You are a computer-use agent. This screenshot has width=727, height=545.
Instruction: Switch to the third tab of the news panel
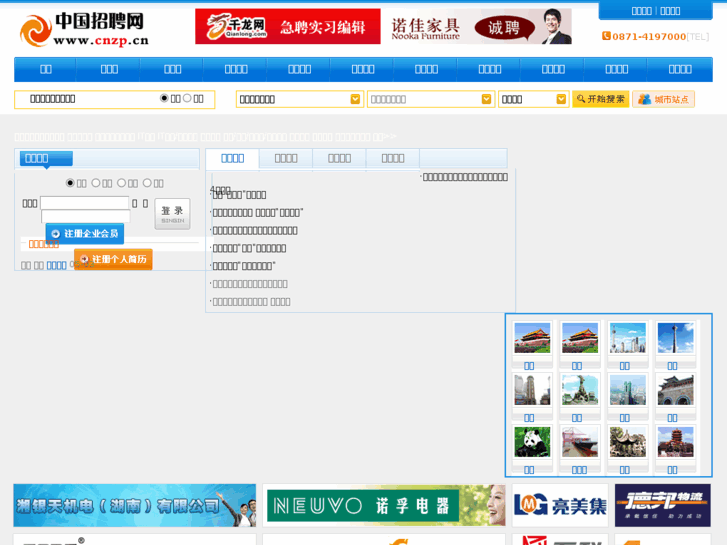pos(339,159)
